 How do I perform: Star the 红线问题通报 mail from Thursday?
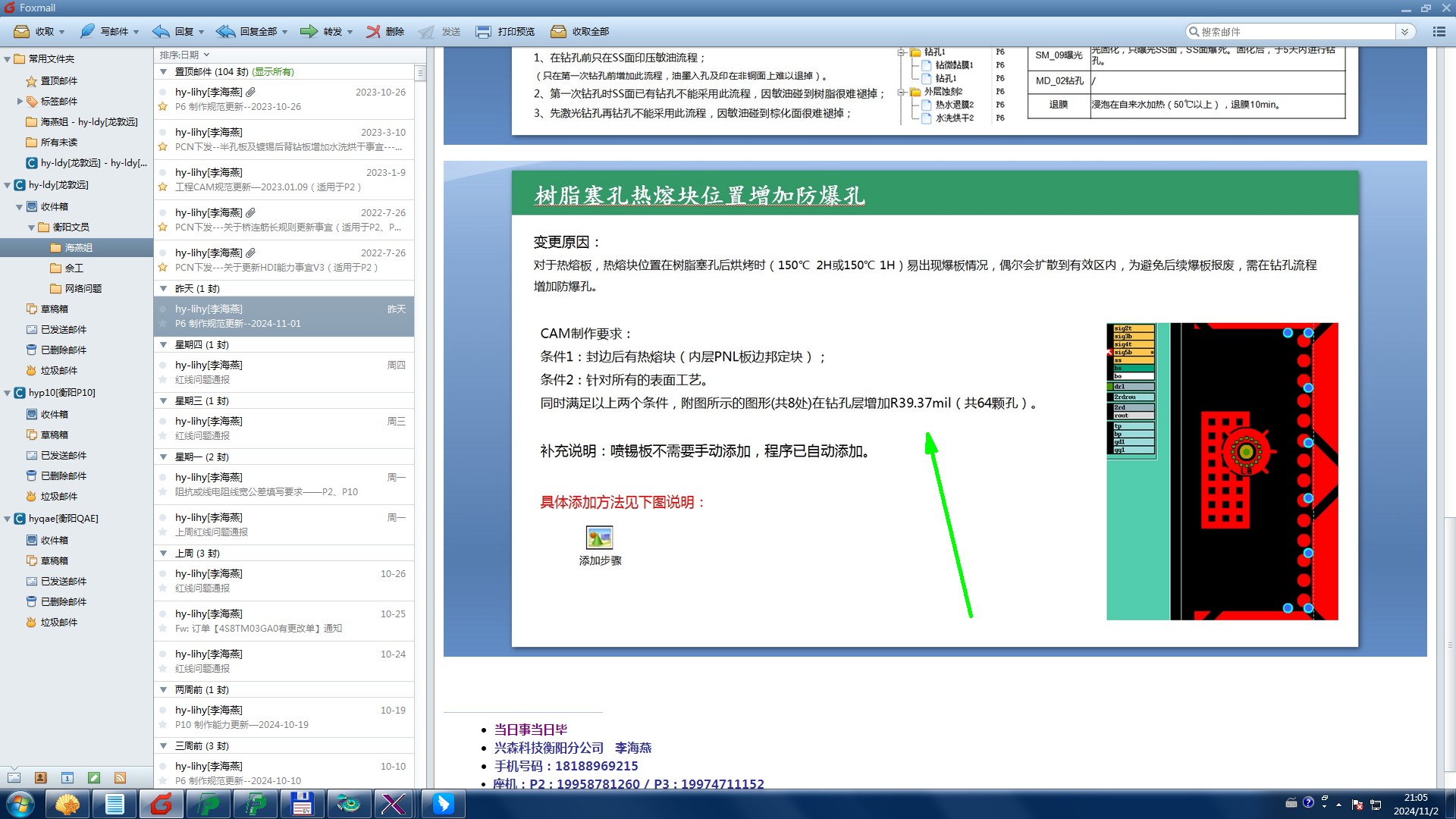[x=162, y=380]
